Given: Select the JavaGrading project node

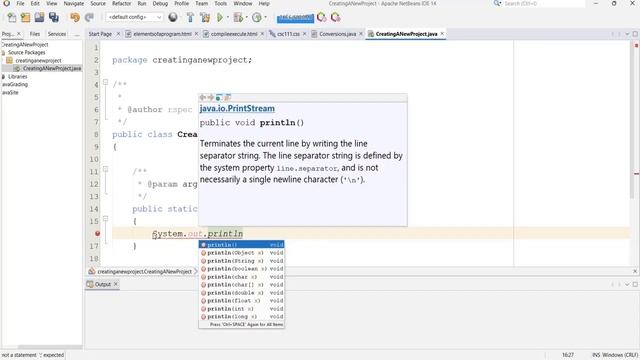Looking at the screenshot, I should coord(14,84).
